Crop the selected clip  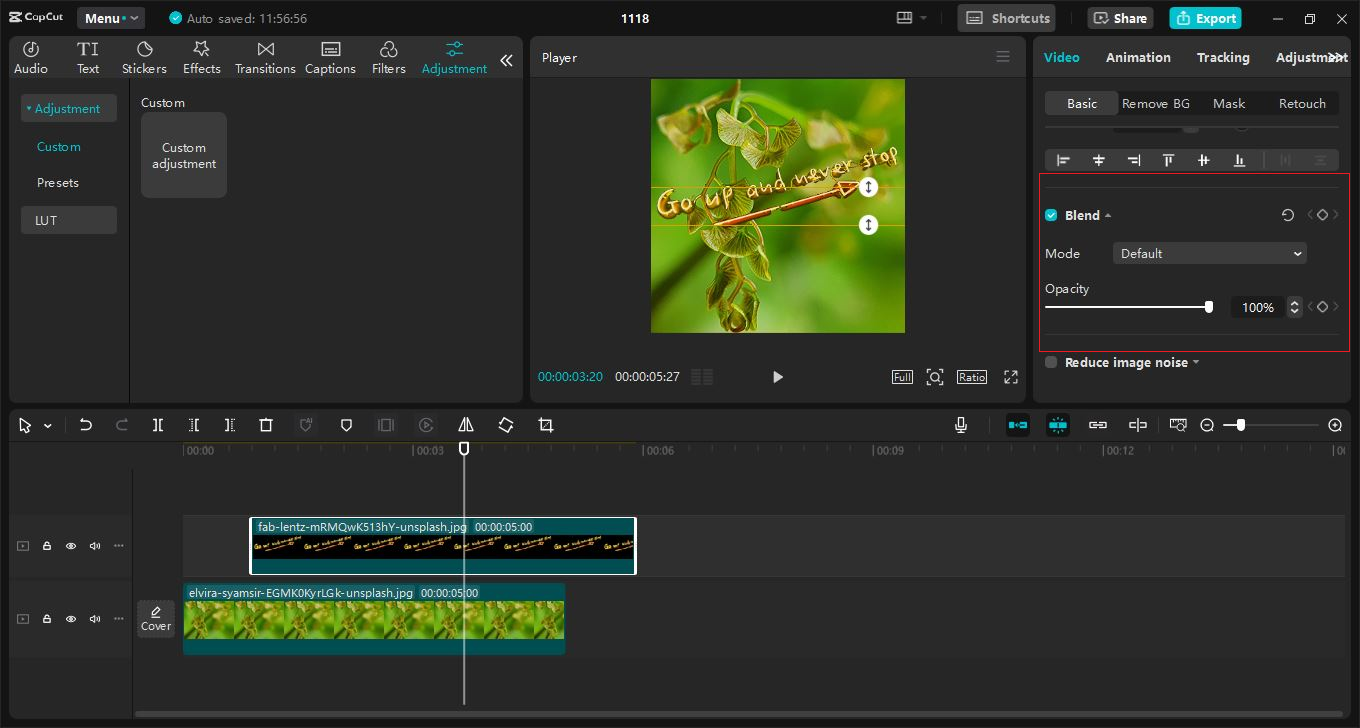pyautogui.click(x=545, y=425)
